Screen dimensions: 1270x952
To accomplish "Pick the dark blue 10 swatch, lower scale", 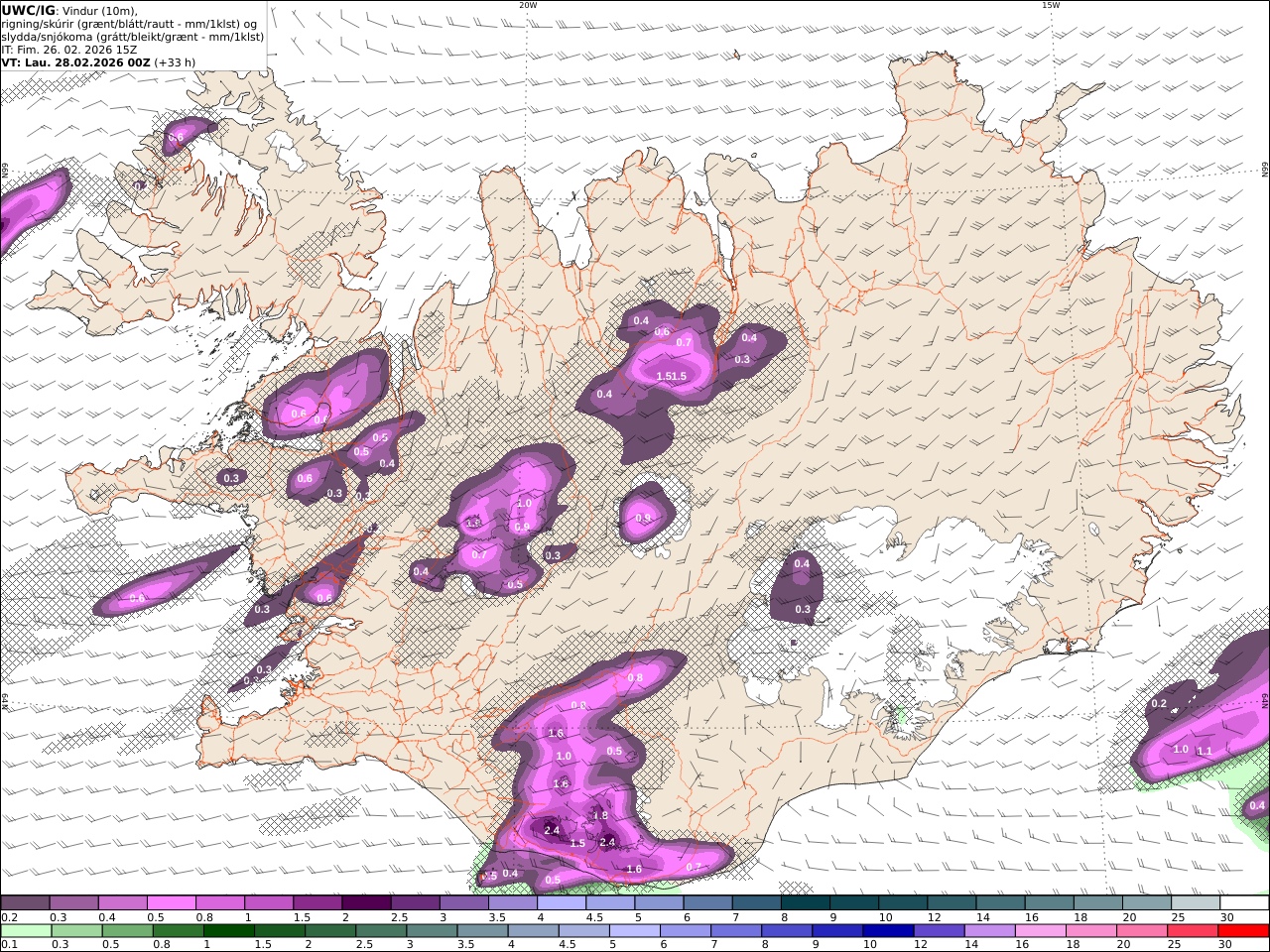I will [887, 930].
